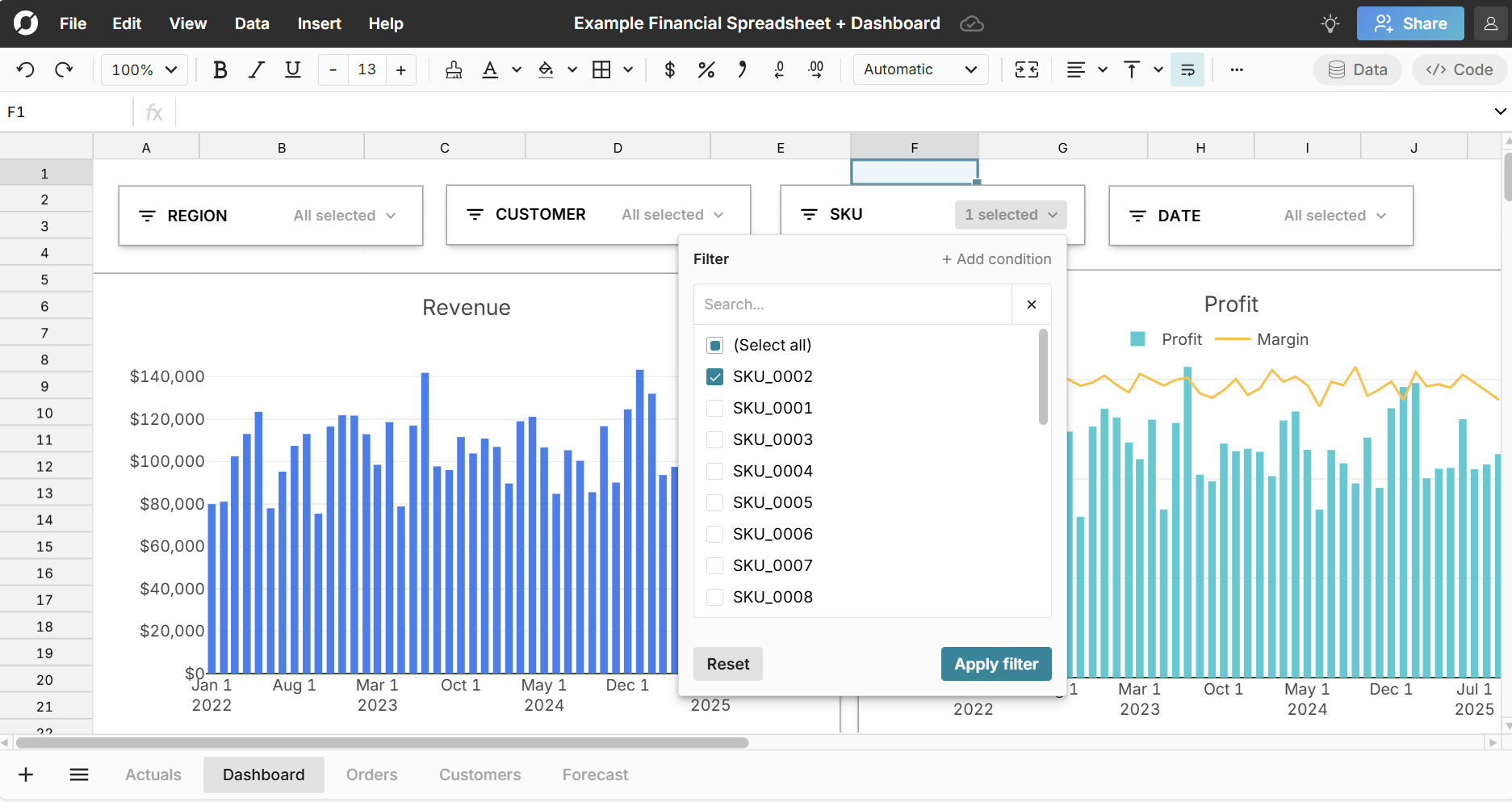The width and height of the screenshot is (1512, 802).
Task: Open the Automatic number format dropdown
Action: pyautogui.click(x=919, y=69)
